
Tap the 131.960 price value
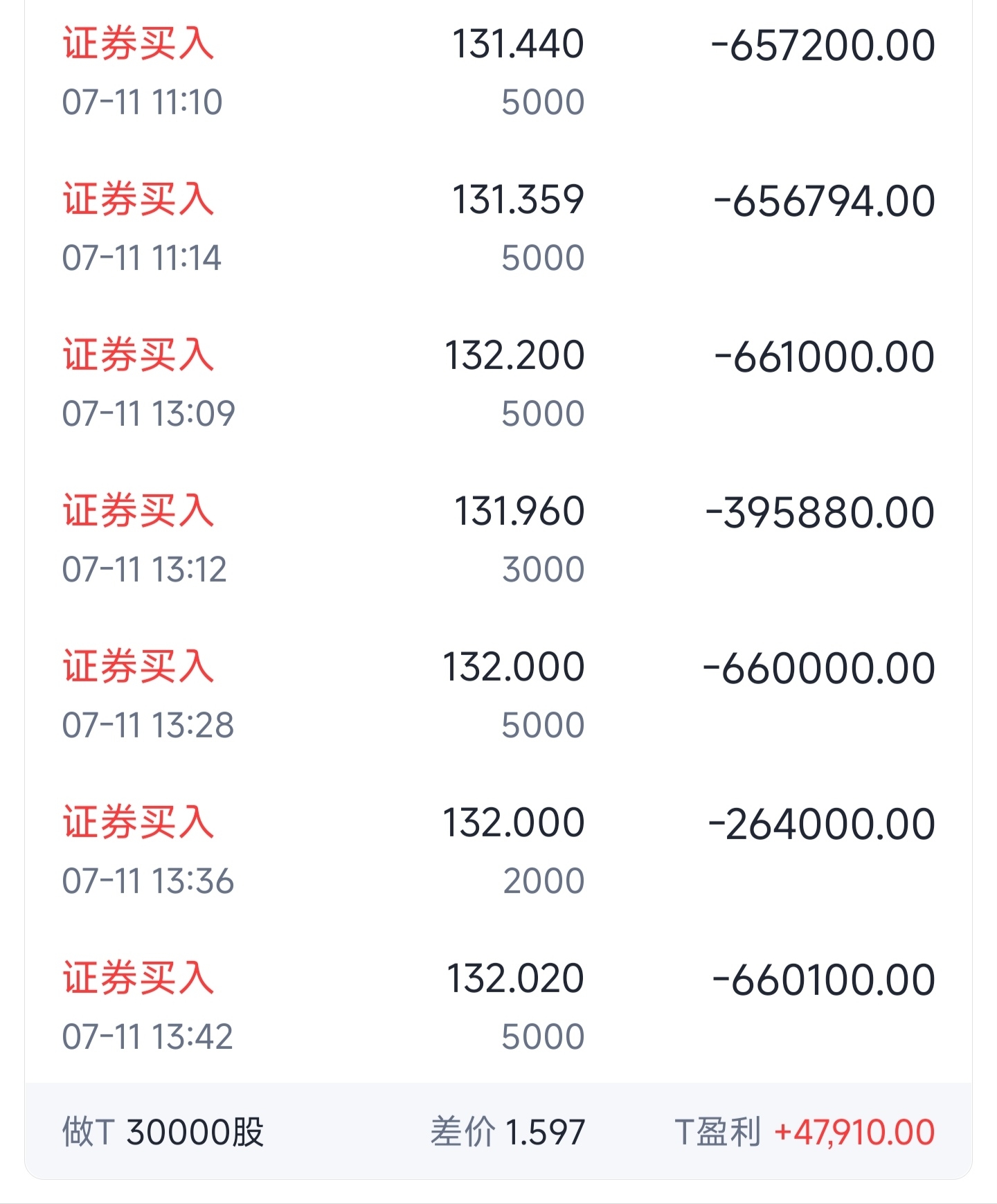(x=519, y=512)
